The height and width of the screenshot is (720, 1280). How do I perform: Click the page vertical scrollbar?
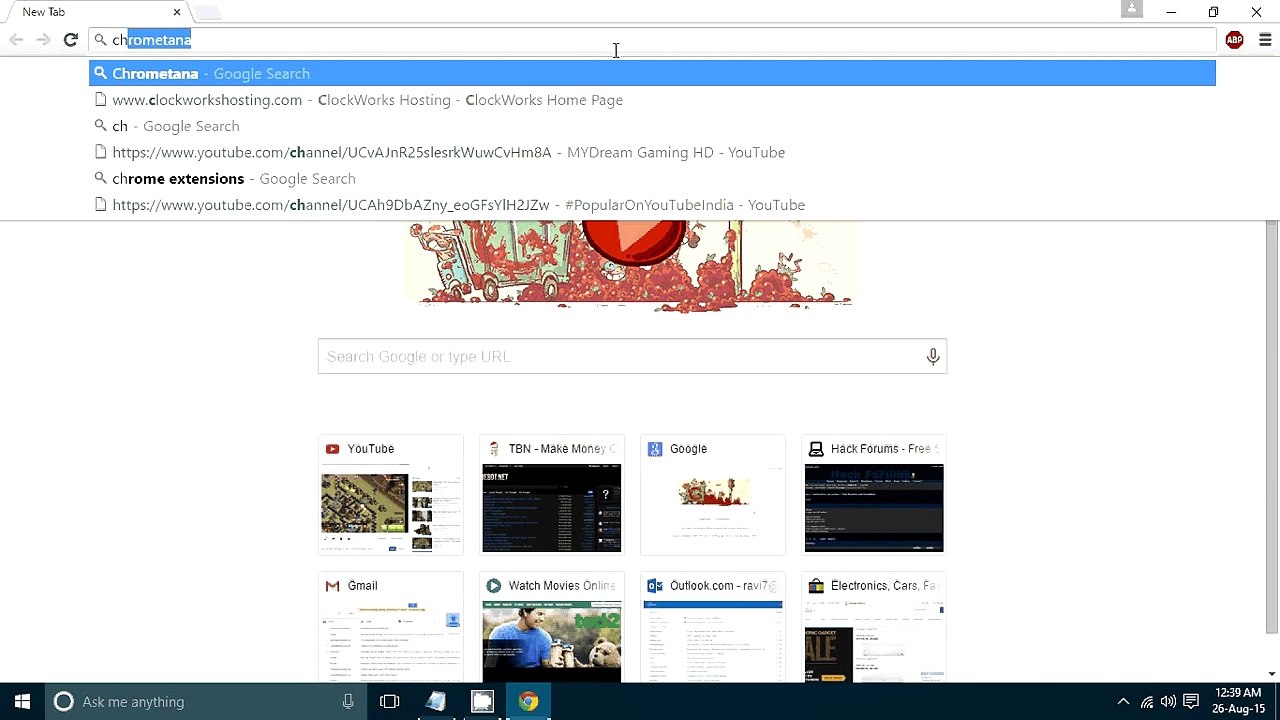(x=1272, y=427)
